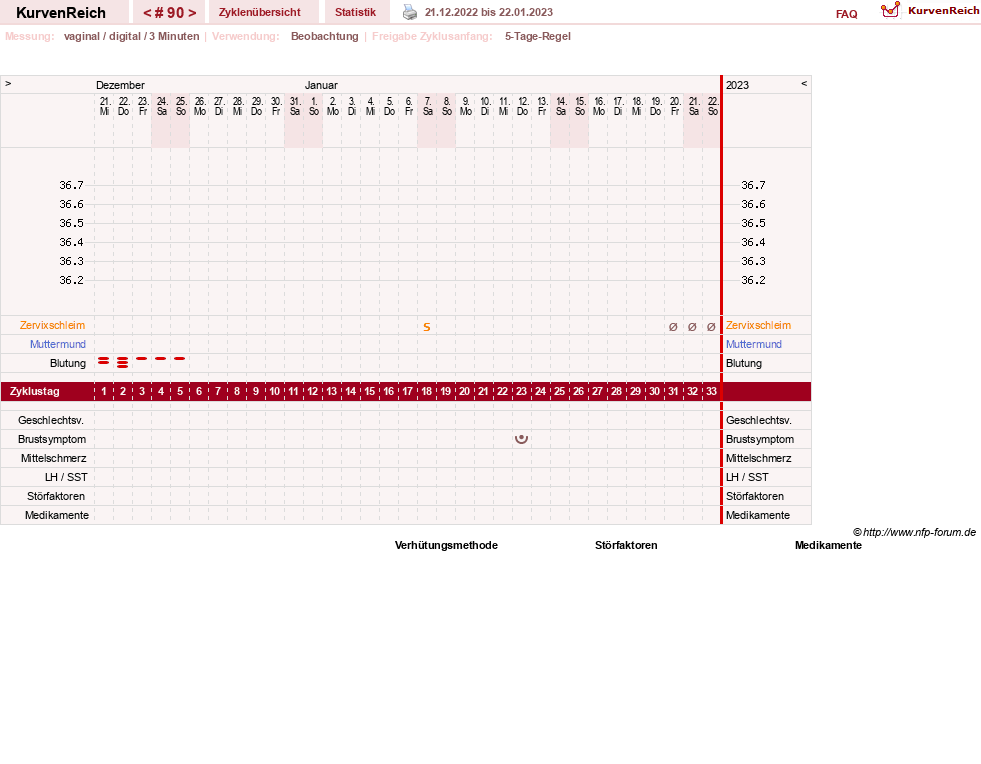Click light bleeding mark on cycle day 5

180,359
